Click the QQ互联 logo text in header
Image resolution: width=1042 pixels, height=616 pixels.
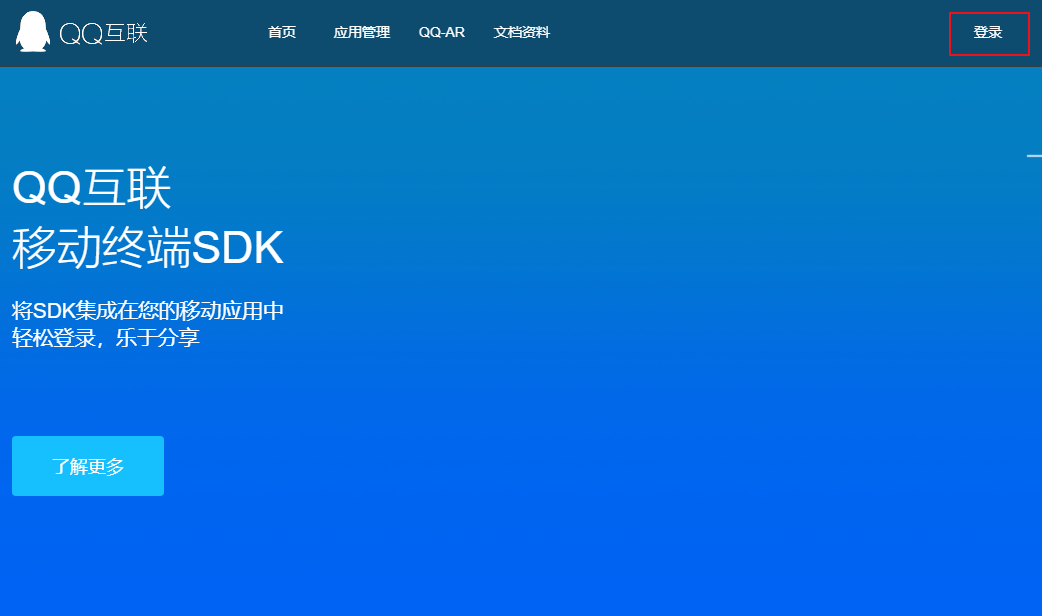pyautogui.click(x=103, y=33)
